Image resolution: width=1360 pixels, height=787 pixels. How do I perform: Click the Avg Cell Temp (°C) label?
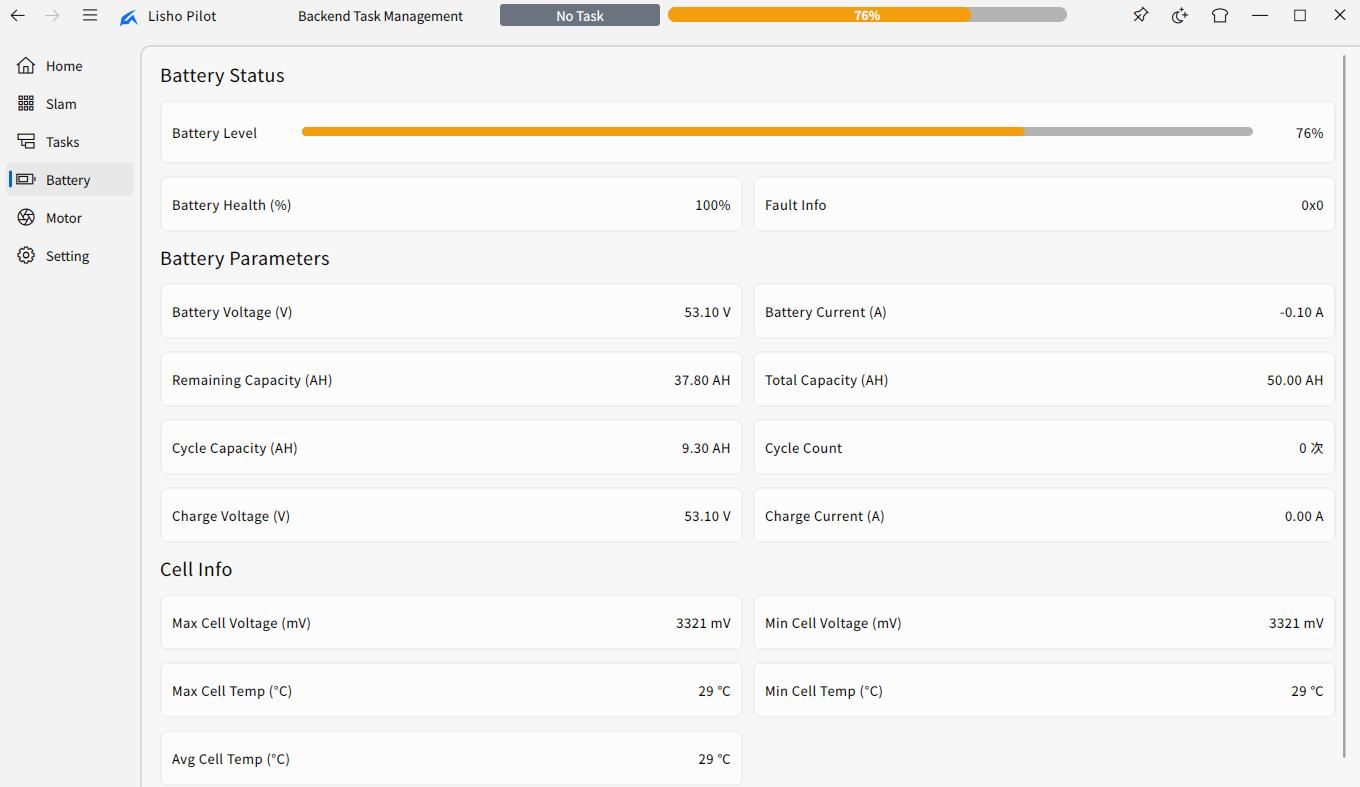[x=231, y=759]
